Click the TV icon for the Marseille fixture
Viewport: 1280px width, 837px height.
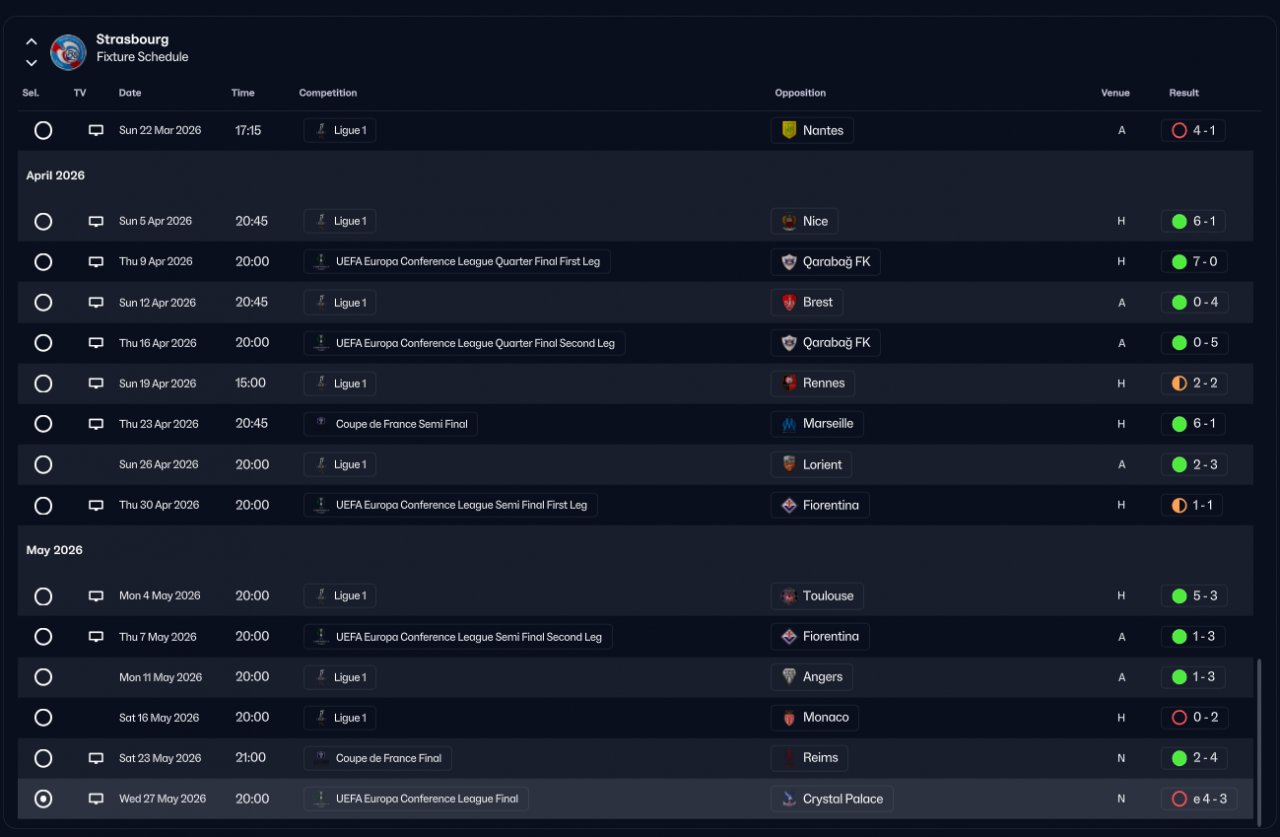pyautogui.click(x=96, y=424)
